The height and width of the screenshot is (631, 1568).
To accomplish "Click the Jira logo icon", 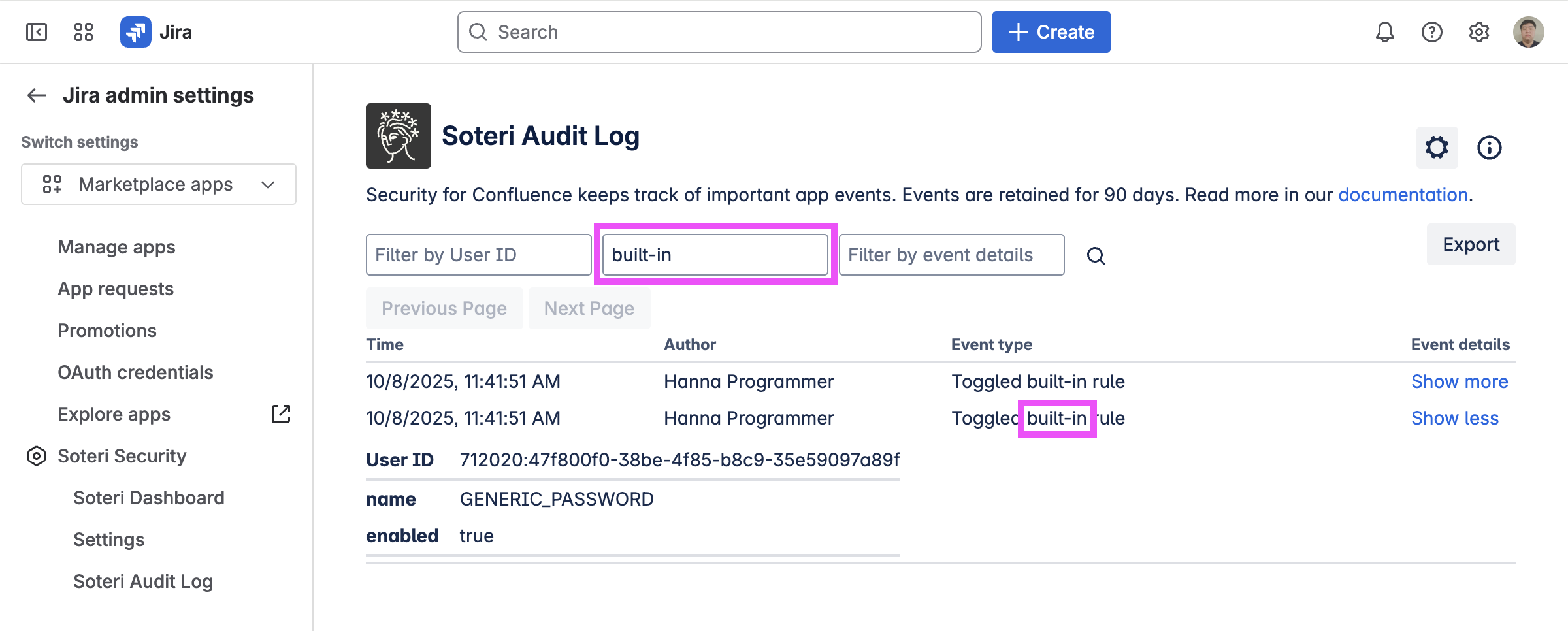I will 136,32.
